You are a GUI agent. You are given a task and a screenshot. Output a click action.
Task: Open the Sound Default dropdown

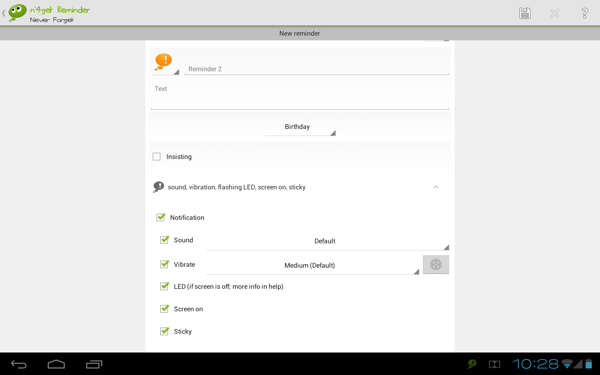(327, 242)
